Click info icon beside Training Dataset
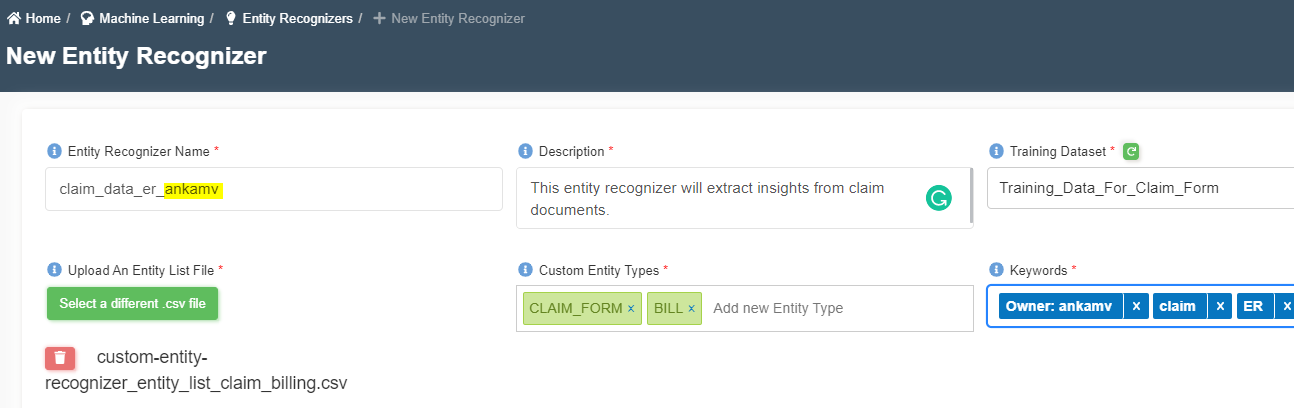Viewport: 1294px width, 408px height. pyautogui.click(x=996, y=151)
